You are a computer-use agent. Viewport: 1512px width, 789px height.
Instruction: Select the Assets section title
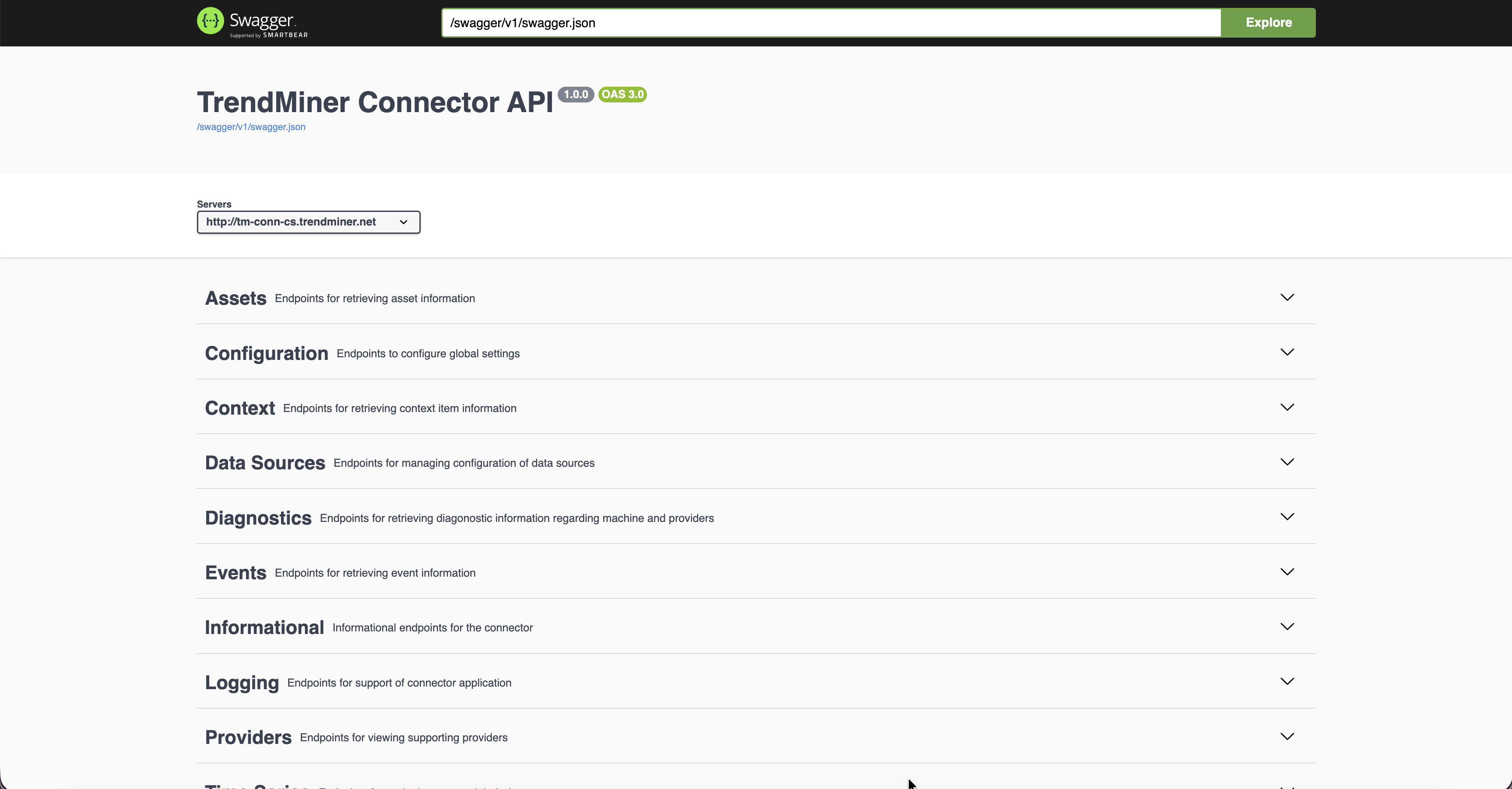point(235,298)
